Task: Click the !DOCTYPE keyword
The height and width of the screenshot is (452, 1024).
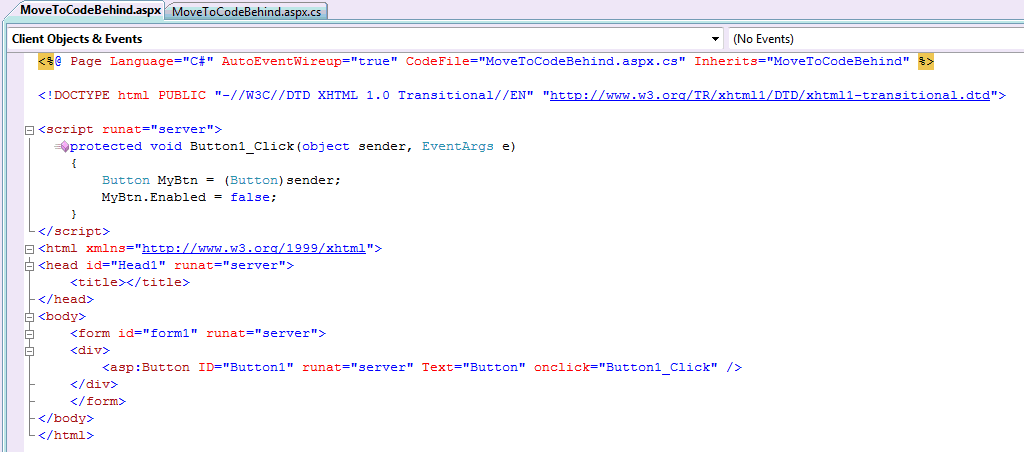Action: [77, 95]
